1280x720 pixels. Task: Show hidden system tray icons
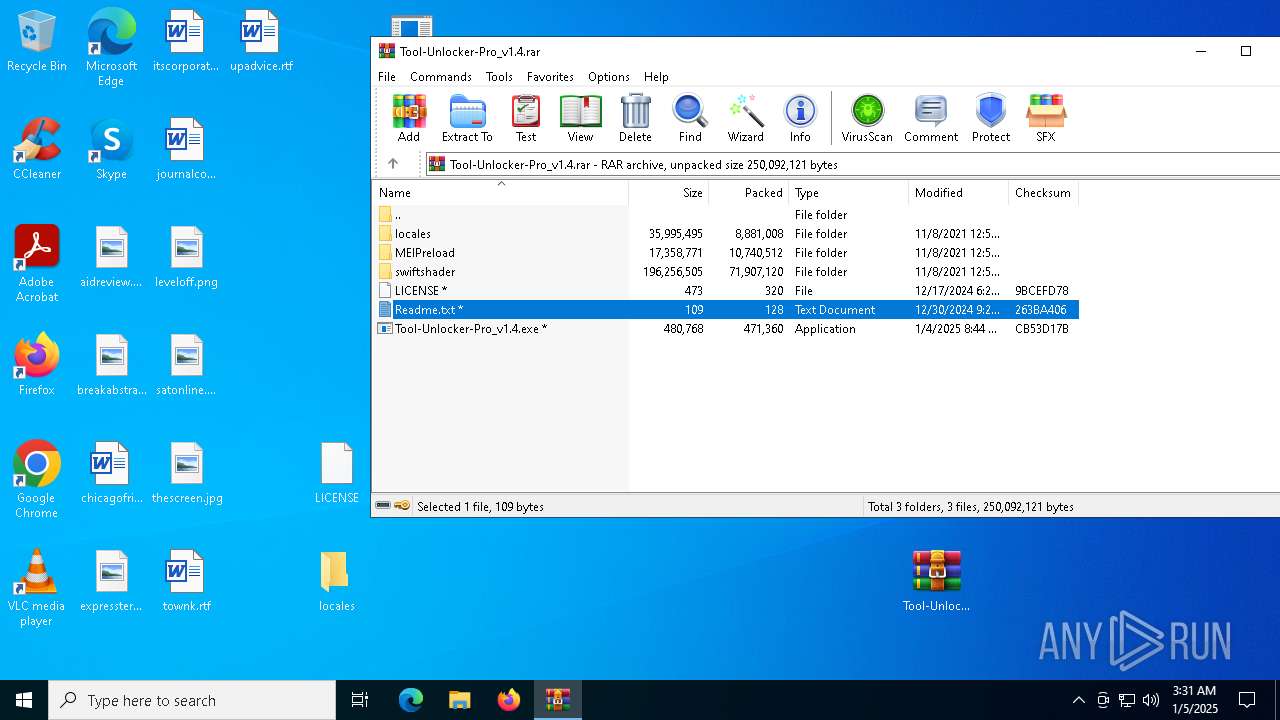point(1078,700)
